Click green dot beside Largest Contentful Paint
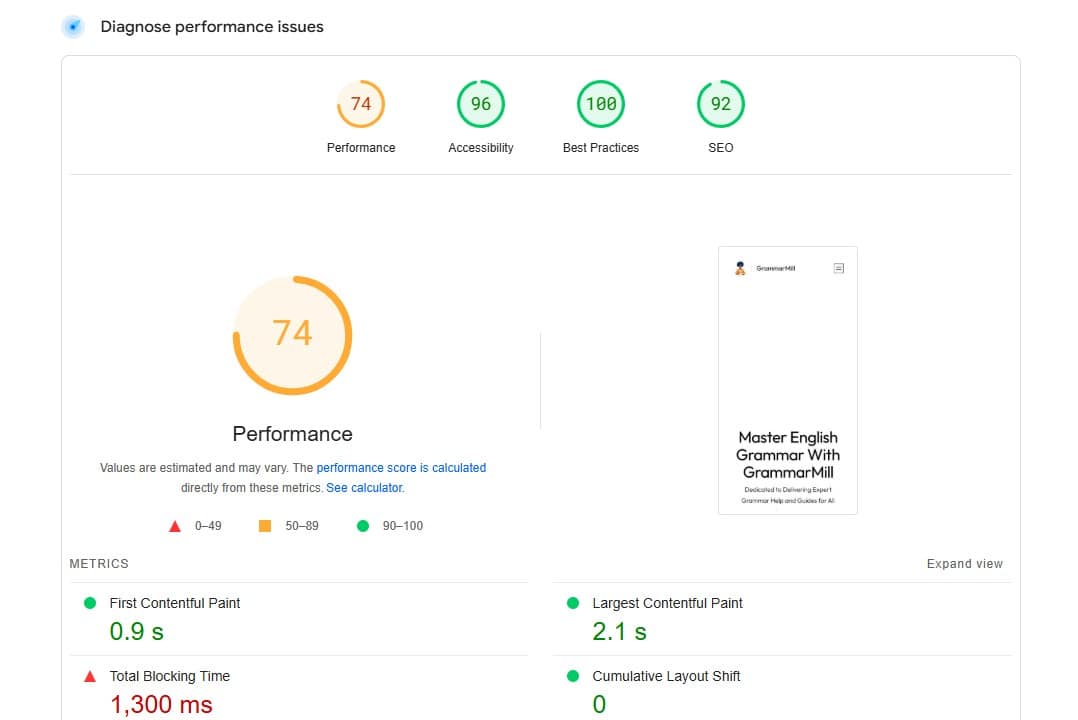Viewport: 1078px width, 720px height. 573,603
